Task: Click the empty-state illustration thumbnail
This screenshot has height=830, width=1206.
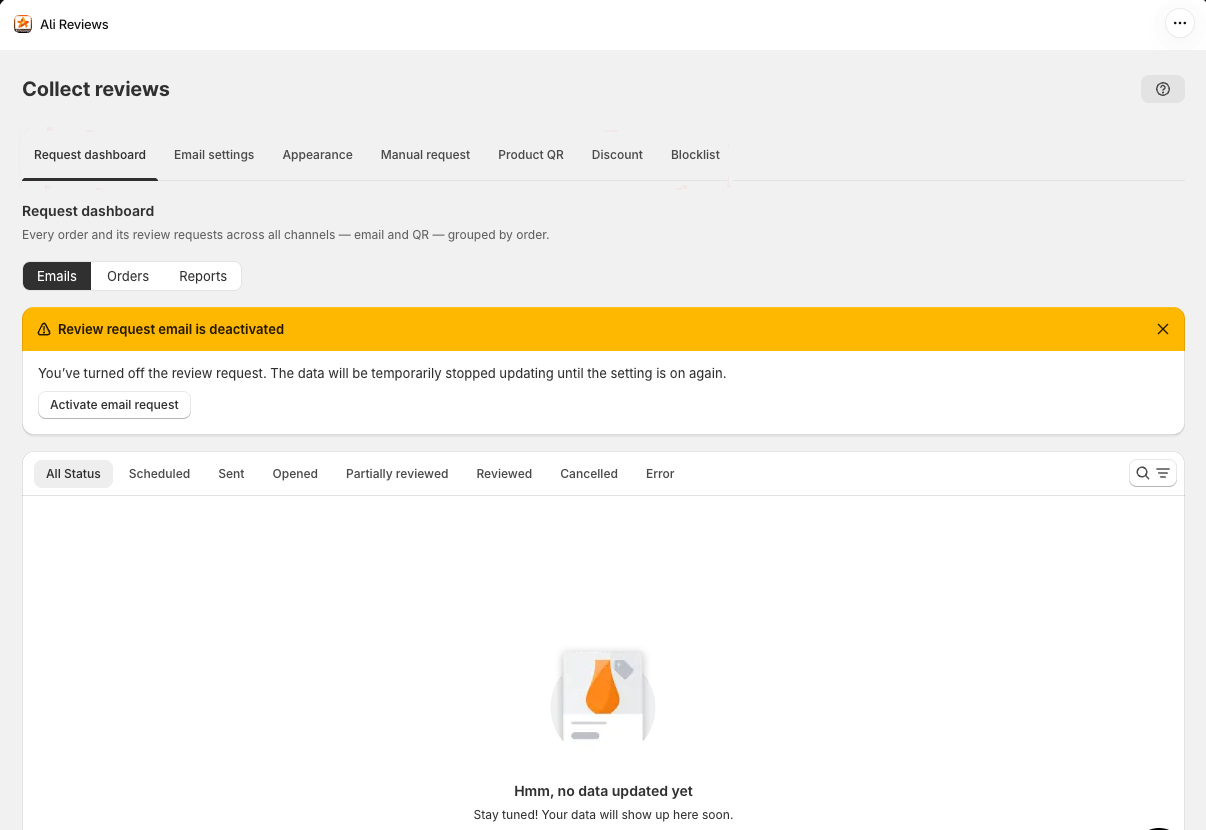Action: pyautogui.click(x=603, y=697)
